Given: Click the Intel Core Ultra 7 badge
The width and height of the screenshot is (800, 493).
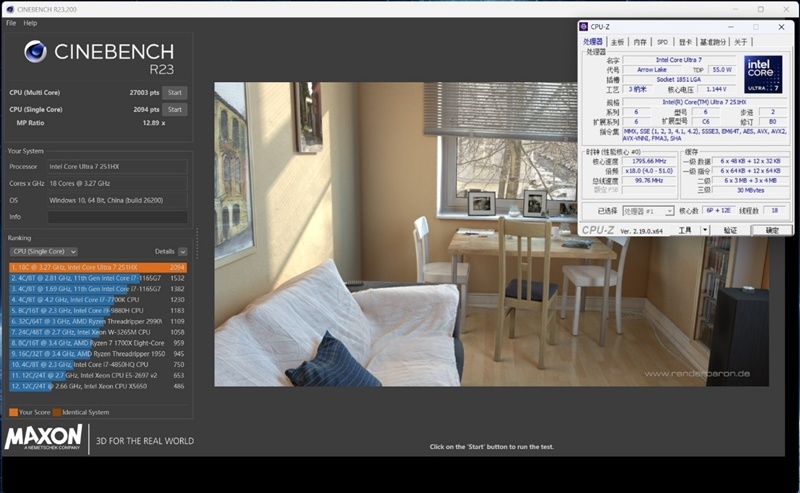Looking at the screenshot, I should click(x=763, y=74).
